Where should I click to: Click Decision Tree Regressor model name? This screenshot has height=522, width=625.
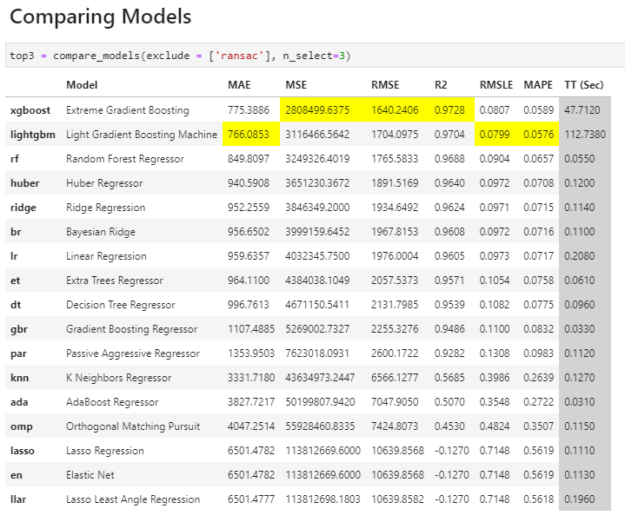120,305
